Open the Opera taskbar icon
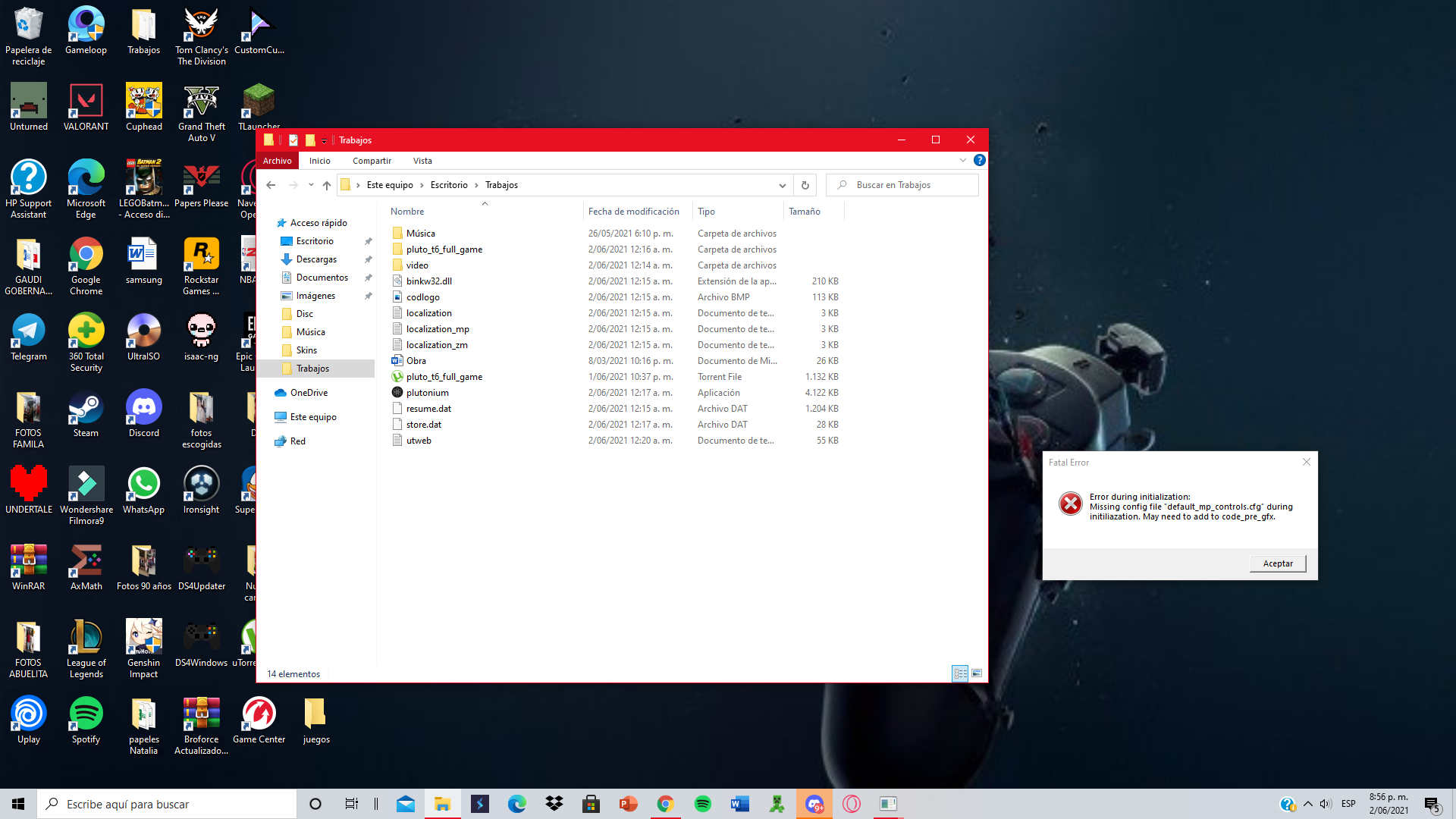 [x=852, y=804]
